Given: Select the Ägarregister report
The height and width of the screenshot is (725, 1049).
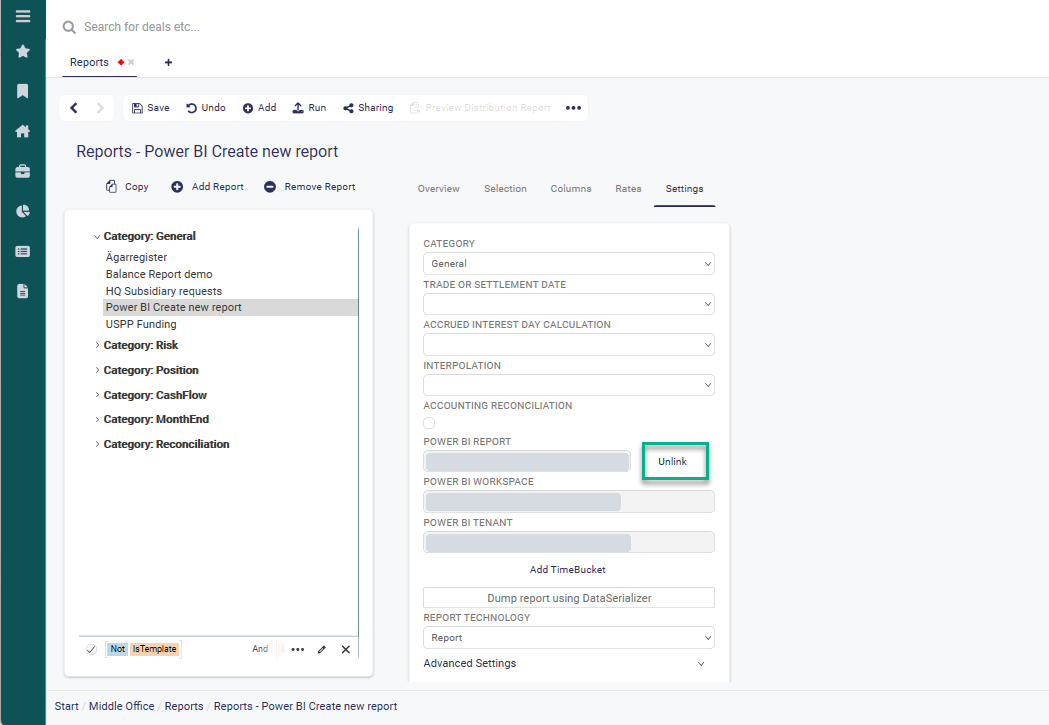Looking at the screenshot, I should (136, 257).
